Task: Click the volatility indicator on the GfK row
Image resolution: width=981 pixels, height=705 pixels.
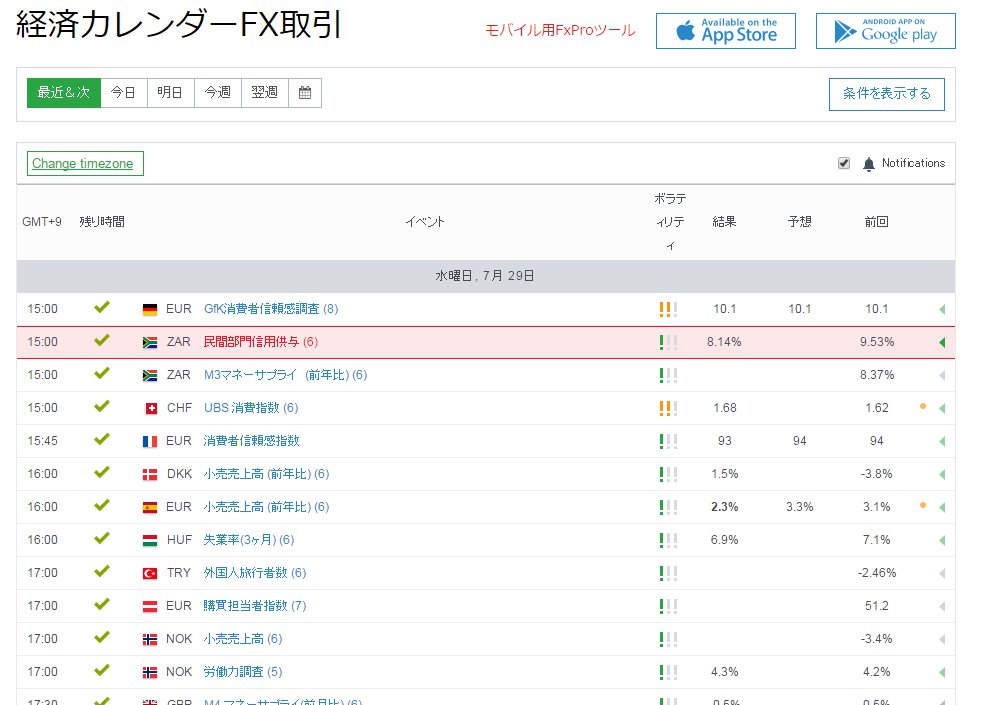Action: pos(668,307)
